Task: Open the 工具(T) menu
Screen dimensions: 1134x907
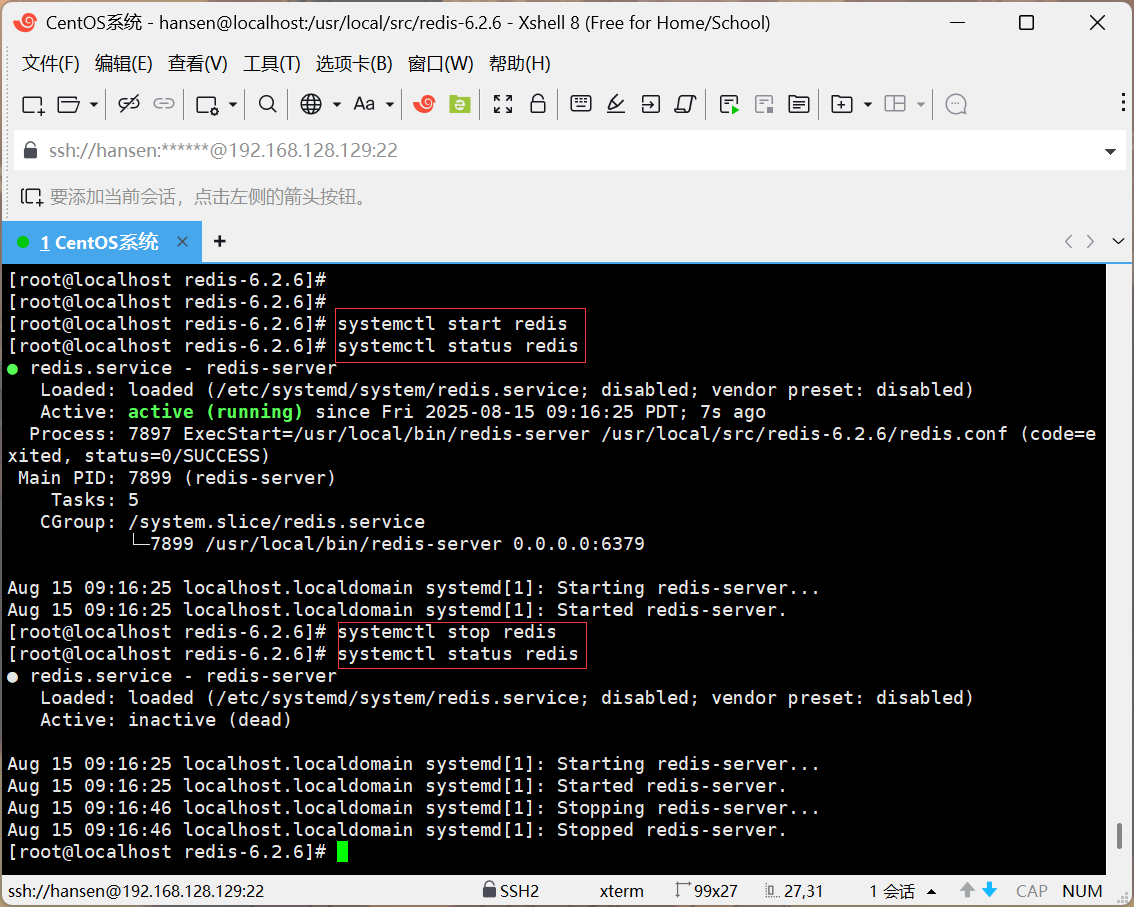Action: (271, 64)
